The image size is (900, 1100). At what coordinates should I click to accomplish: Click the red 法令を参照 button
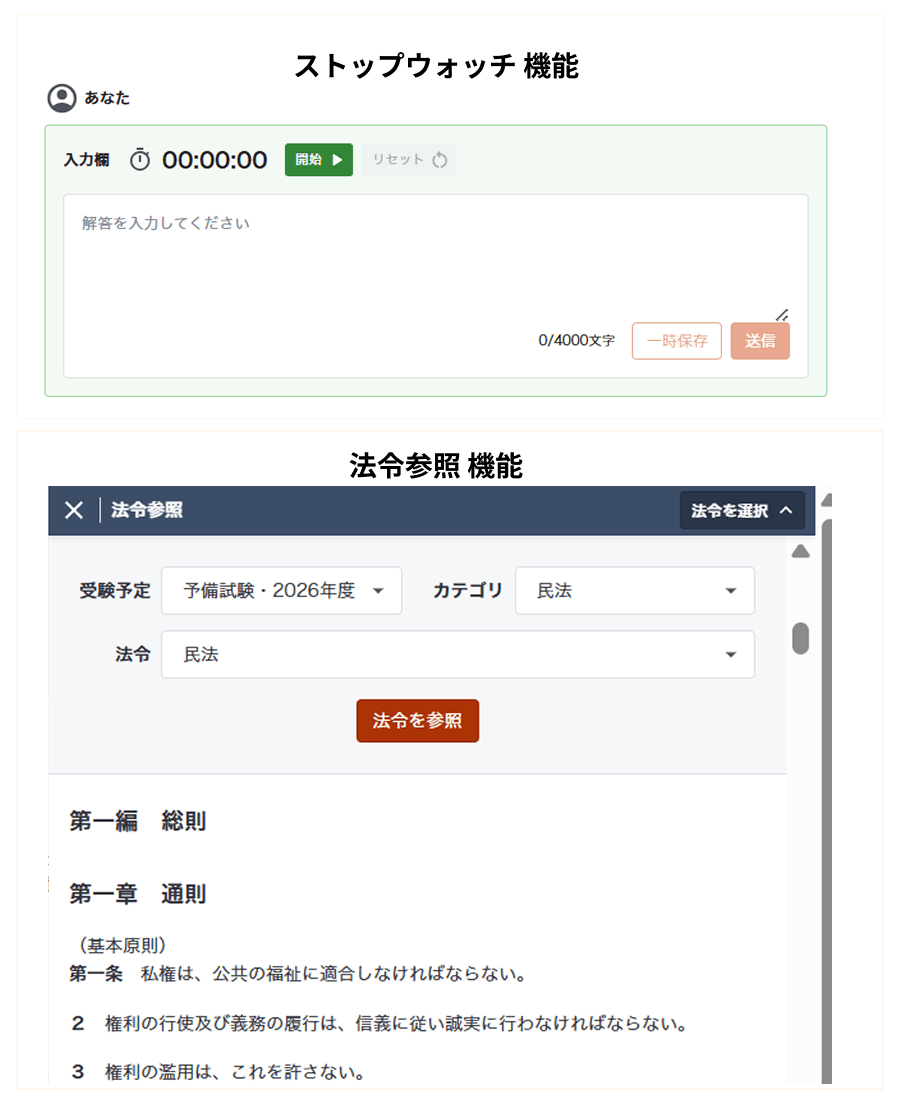[x=417, y=721]
